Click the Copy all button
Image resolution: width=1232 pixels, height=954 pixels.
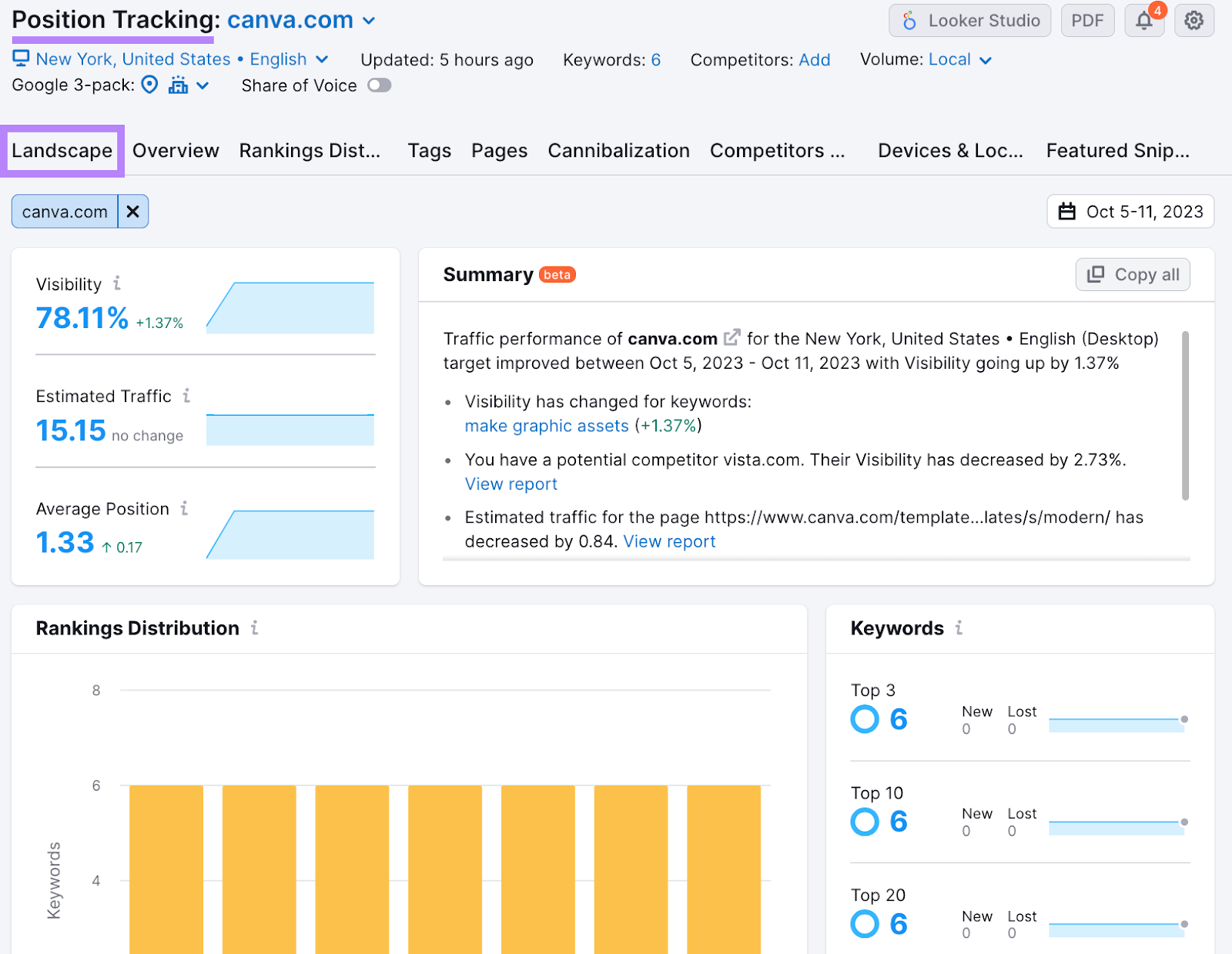pyautogui.click(x=1133, y=275)
